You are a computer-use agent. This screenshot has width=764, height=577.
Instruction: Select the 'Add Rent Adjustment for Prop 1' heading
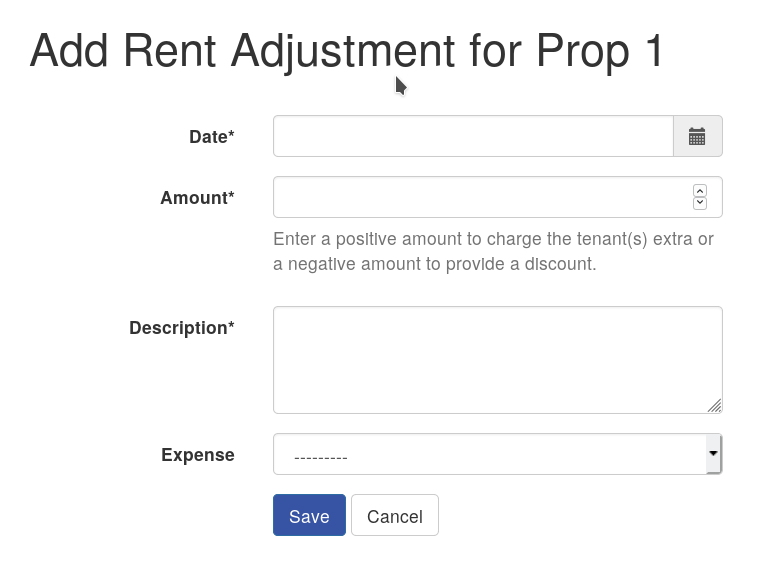[346, 51]
